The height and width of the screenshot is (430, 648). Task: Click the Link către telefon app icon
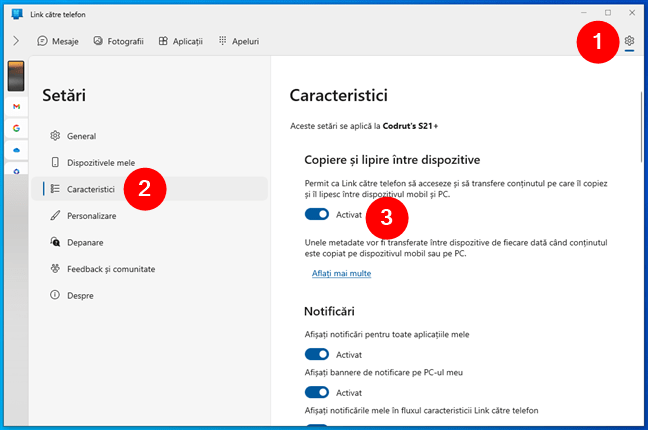17,14
